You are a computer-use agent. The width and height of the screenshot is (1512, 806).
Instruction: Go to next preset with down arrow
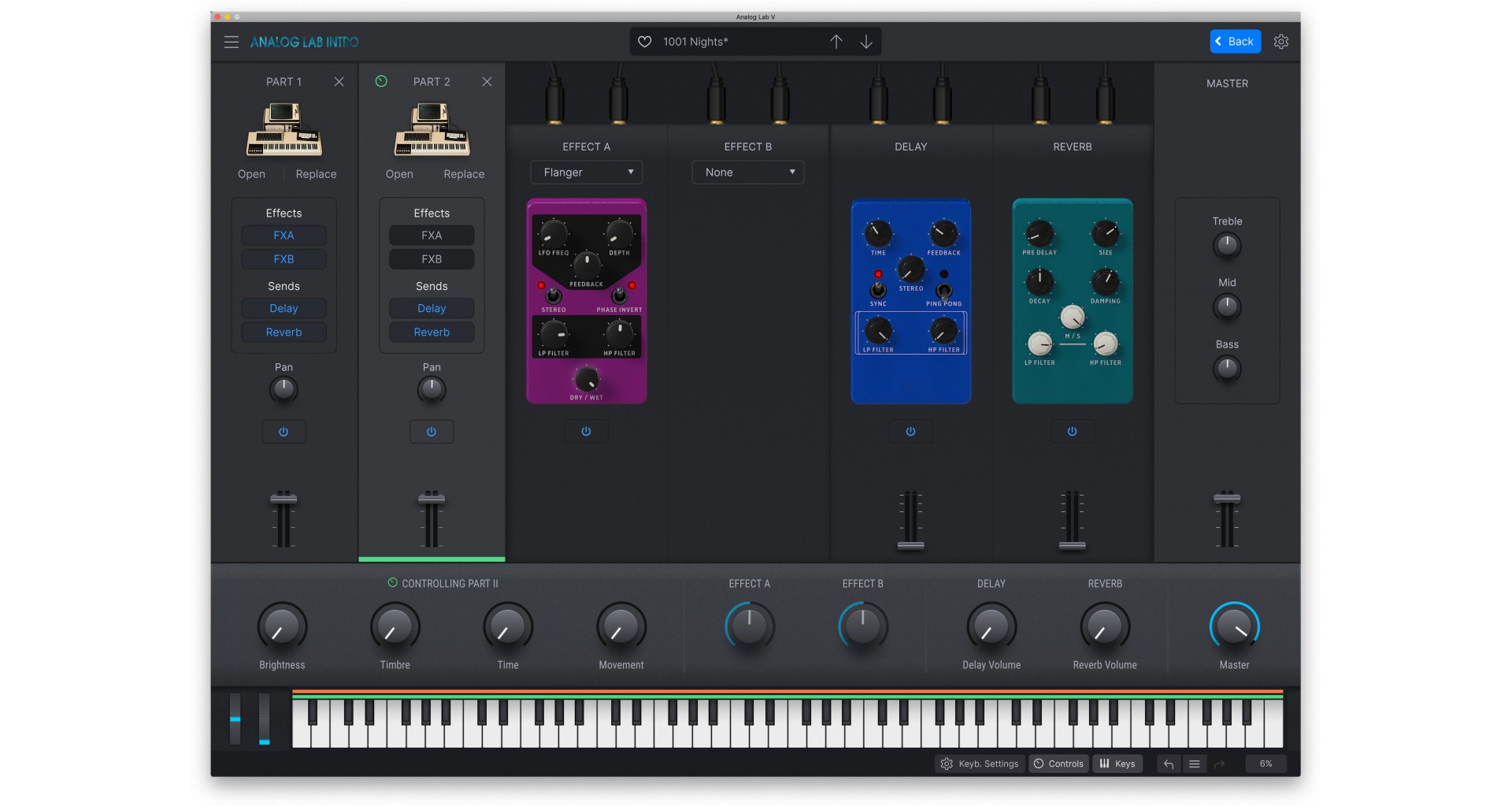coord(865,42)
